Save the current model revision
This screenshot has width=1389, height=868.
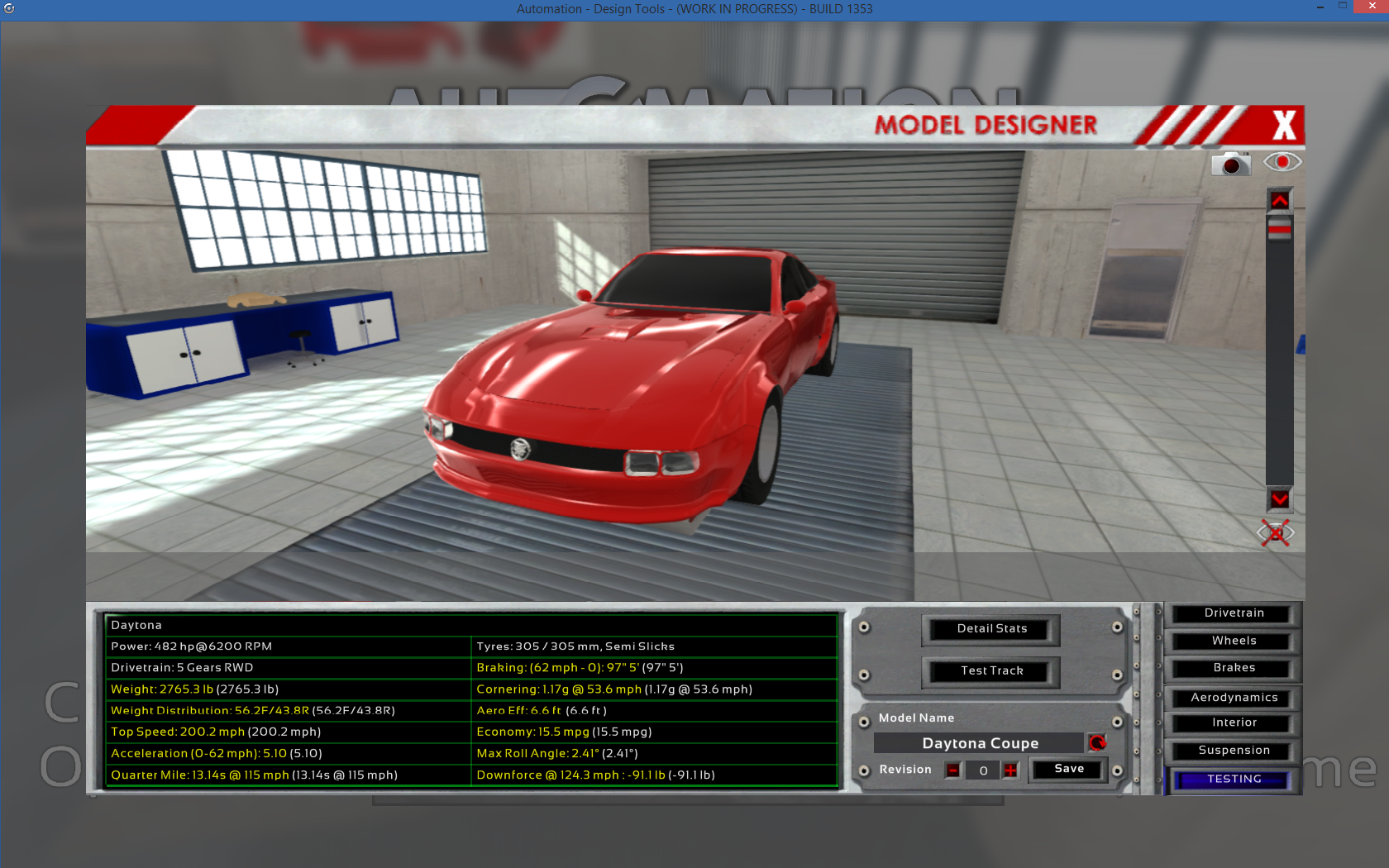point(1068,770)
